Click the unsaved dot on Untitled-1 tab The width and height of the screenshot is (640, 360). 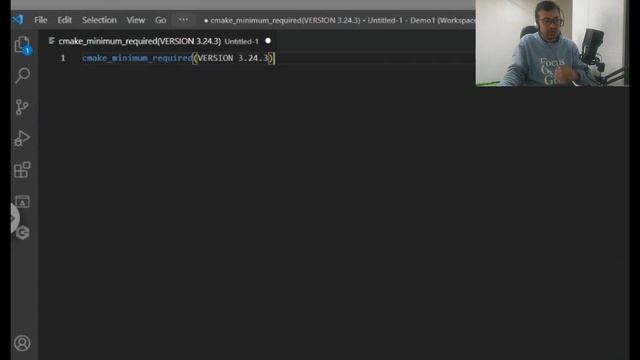[x=268, y=41]
